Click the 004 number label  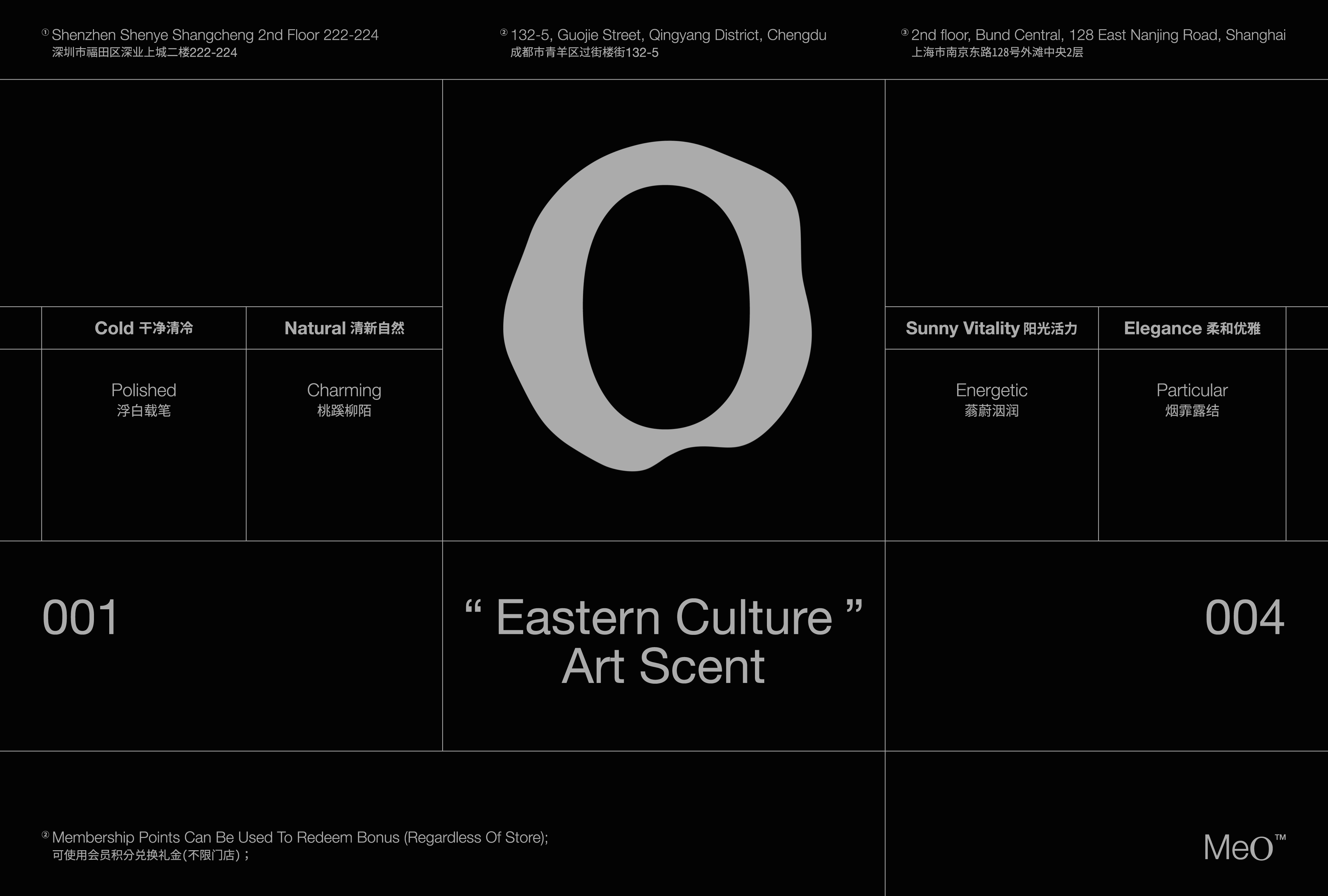pos(1245,618)
